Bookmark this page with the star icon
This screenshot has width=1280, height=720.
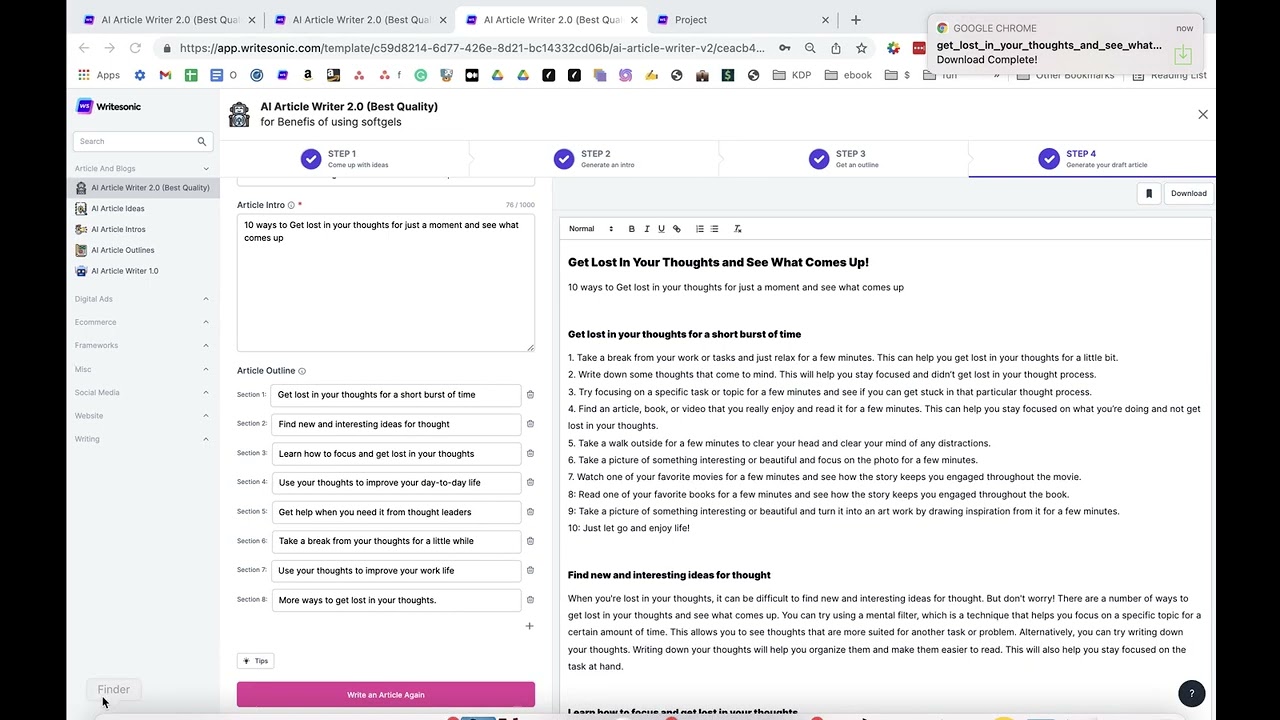pos(861,48)
